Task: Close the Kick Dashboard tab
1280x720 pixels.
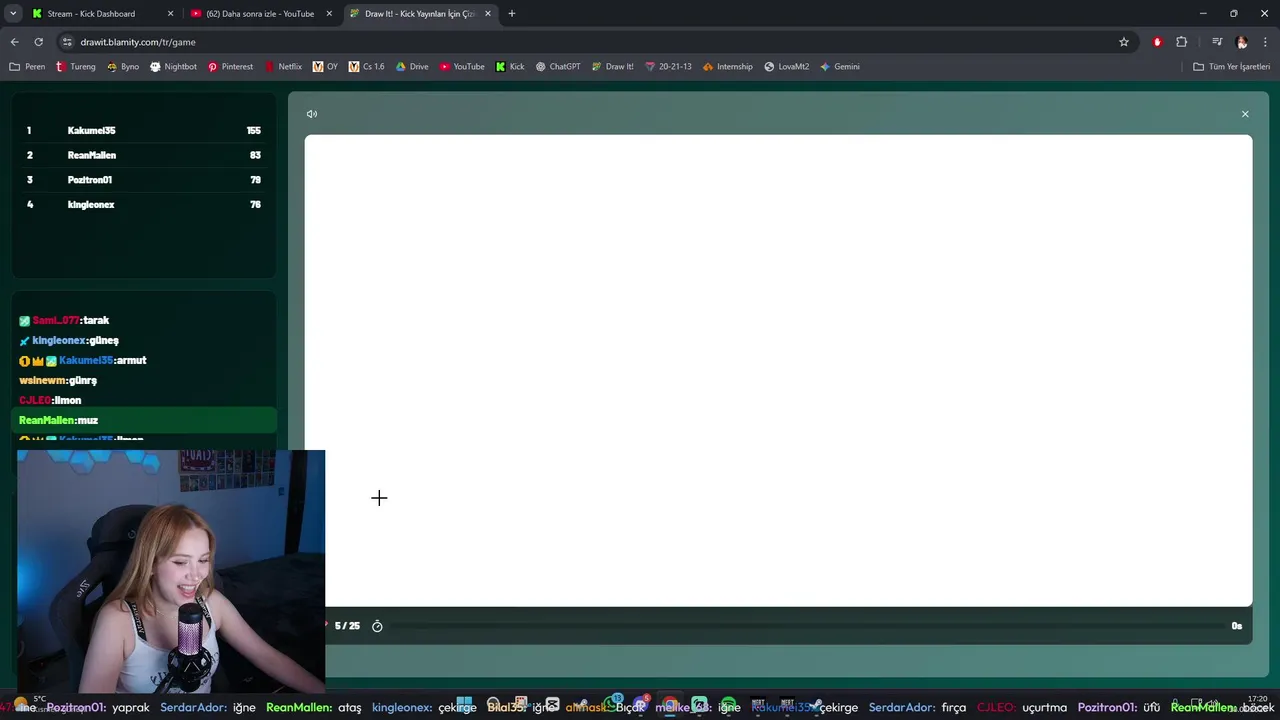Action: 170,14
